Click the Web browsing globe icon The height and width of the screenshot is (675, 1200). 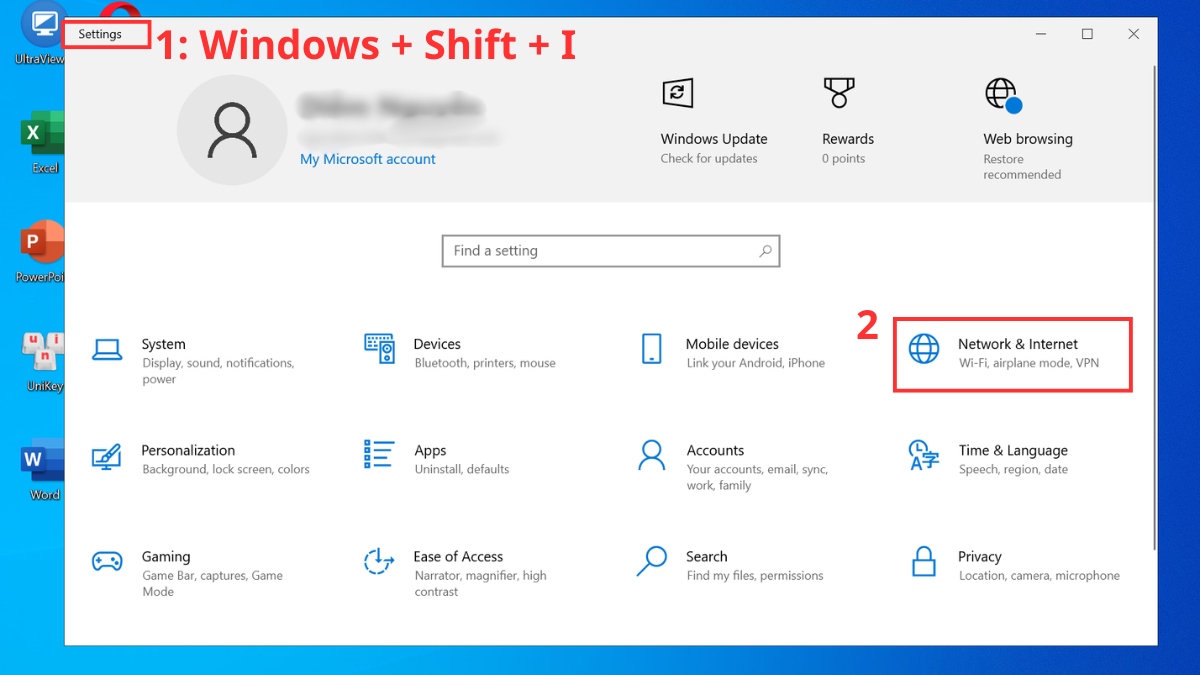pyautogui.click(x=1003, y=95)
